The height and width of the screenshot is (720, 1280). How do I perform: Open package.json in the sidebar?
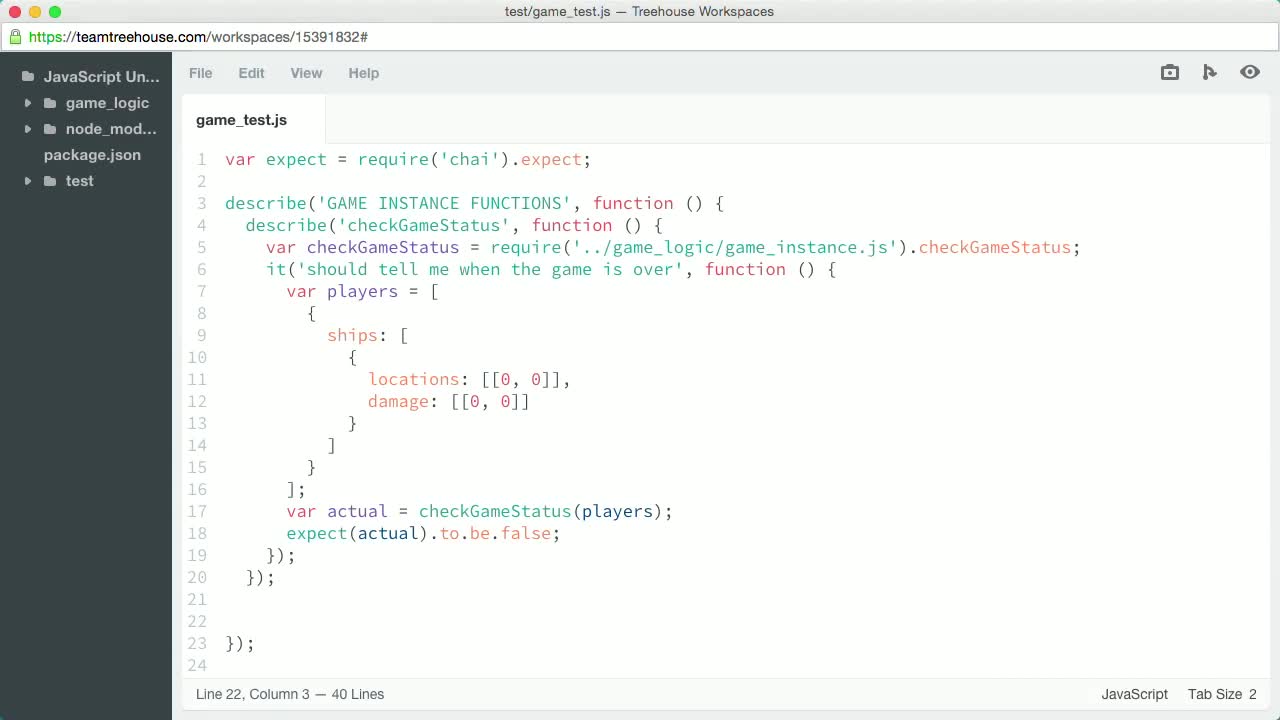(x=92, y=155)
